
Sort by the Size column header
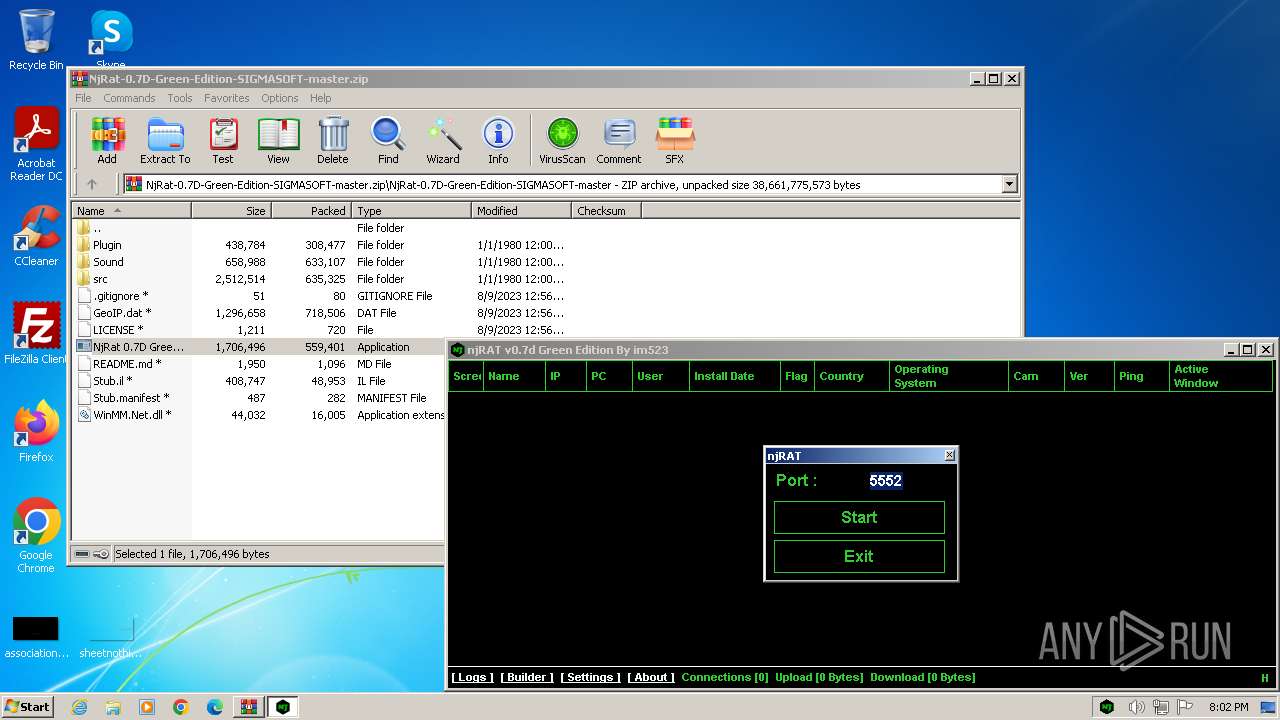(x=231, y=211)
